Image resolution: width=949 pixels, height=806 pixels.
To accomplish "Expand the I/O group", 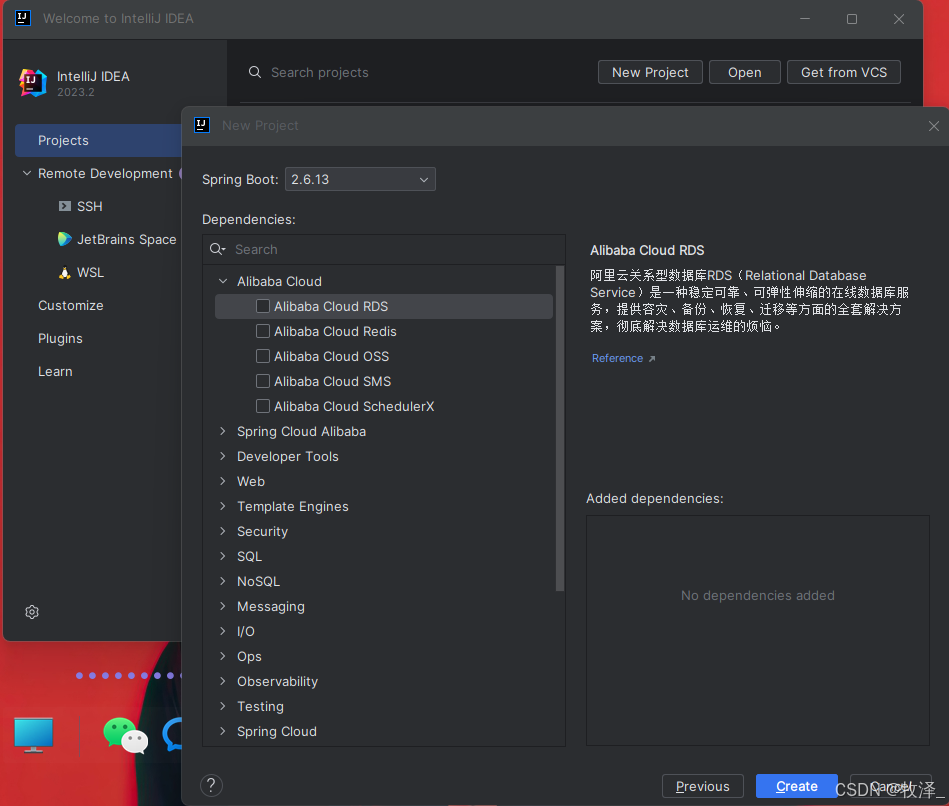I will [x=223, y=631].
